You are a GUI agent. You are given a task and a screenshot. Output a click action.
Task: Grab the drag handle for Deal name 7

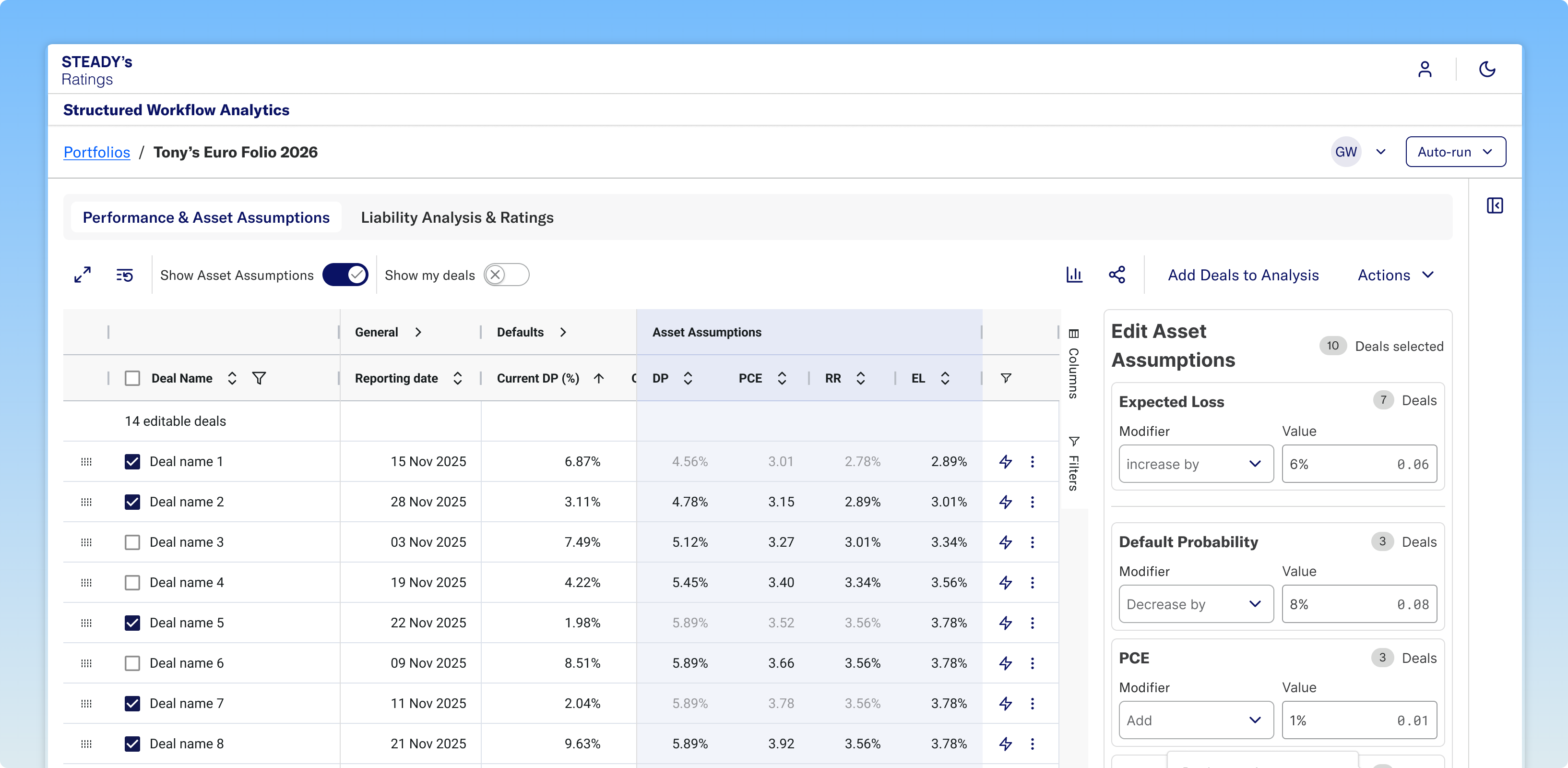(x=86, y=704)
